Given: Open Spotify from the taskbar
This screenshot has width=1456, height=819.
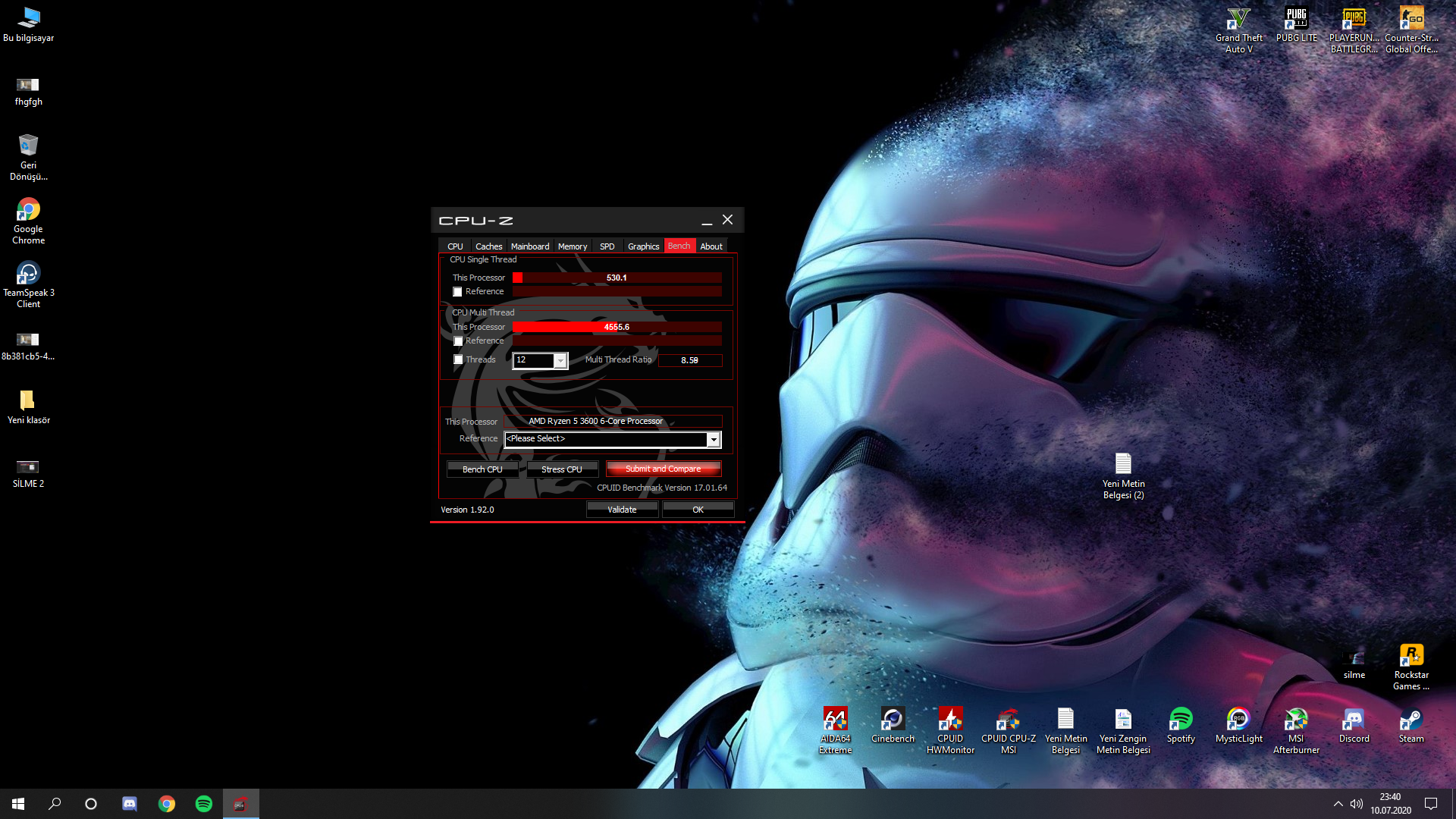Looking at the screenshot, I should (x=203, y=804).
